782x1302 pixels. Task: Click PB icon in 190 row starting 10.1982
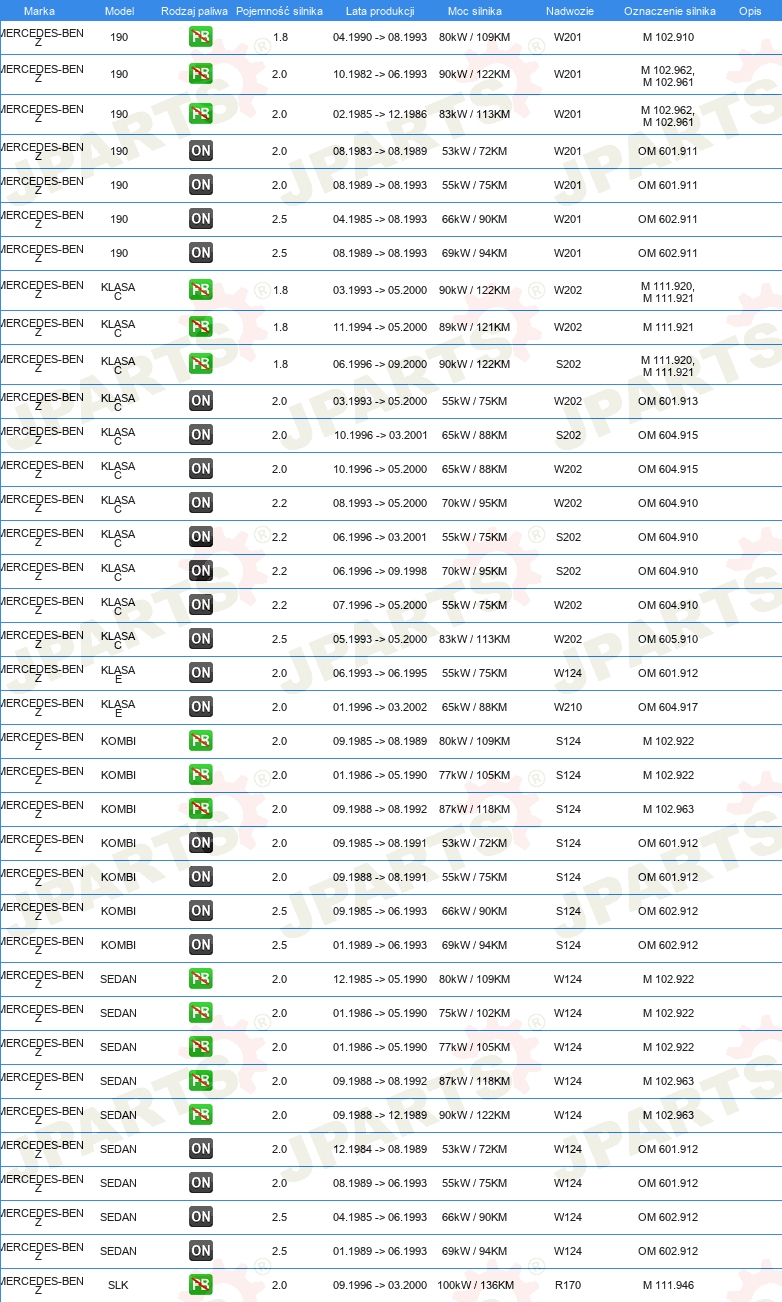coord(201,75)
